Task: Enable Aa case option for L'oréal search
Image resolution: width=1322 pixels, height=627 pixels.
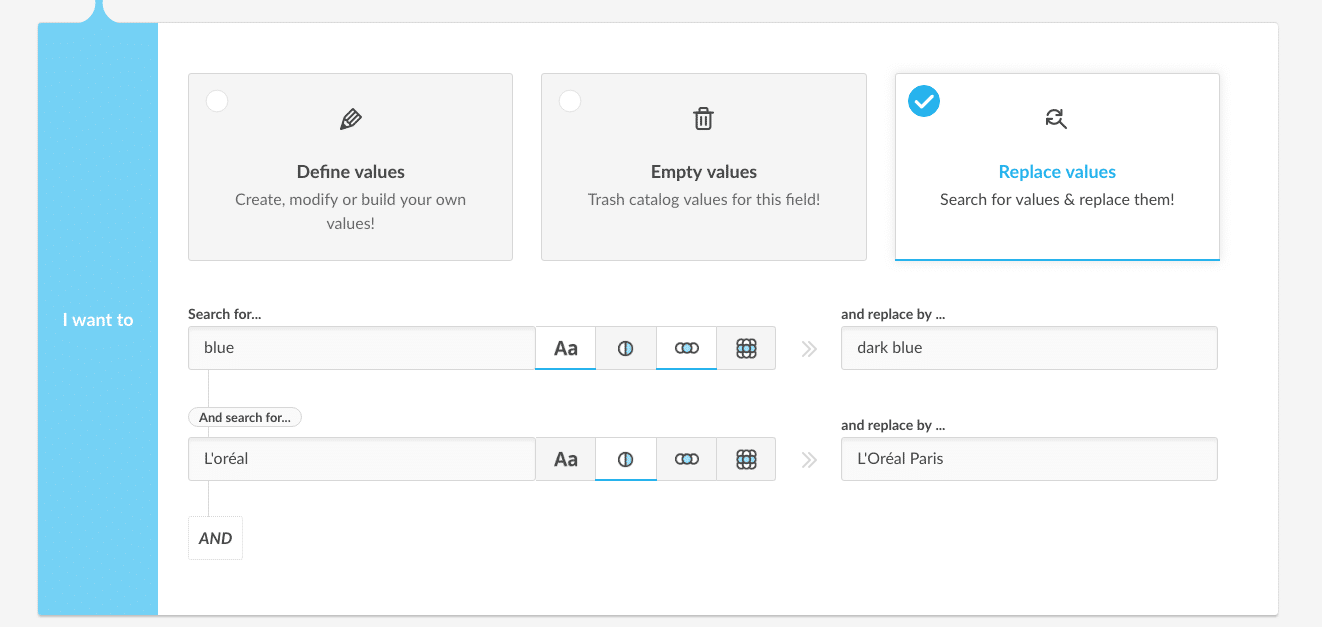Action: (566, 459)
